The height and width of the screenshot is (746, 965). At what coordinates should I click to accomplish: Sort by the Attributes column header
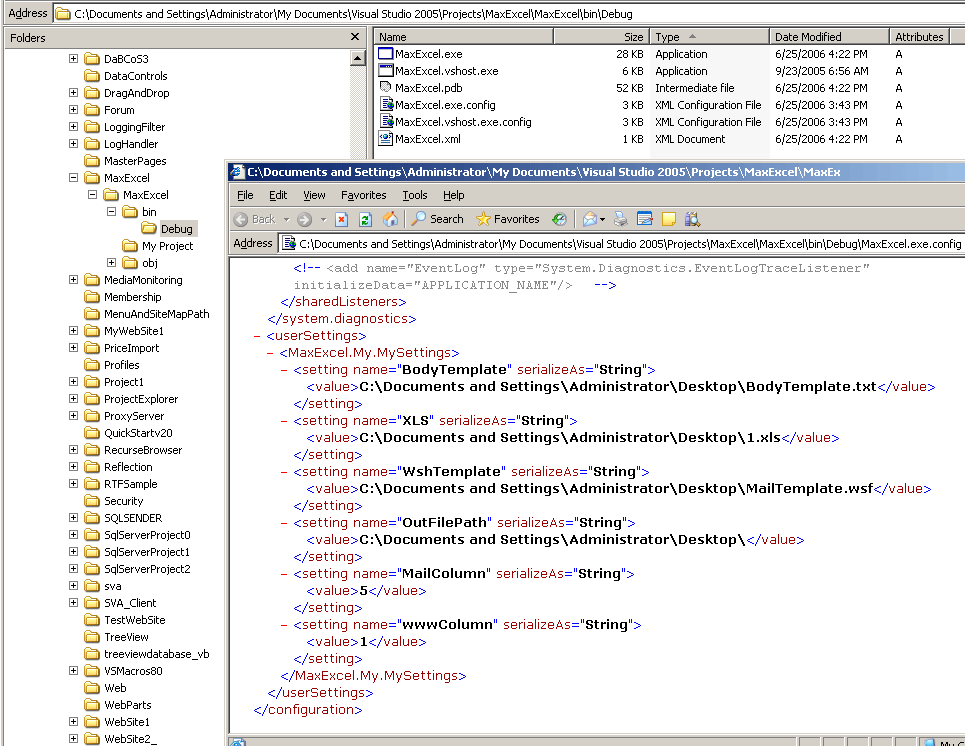[919, 37]
